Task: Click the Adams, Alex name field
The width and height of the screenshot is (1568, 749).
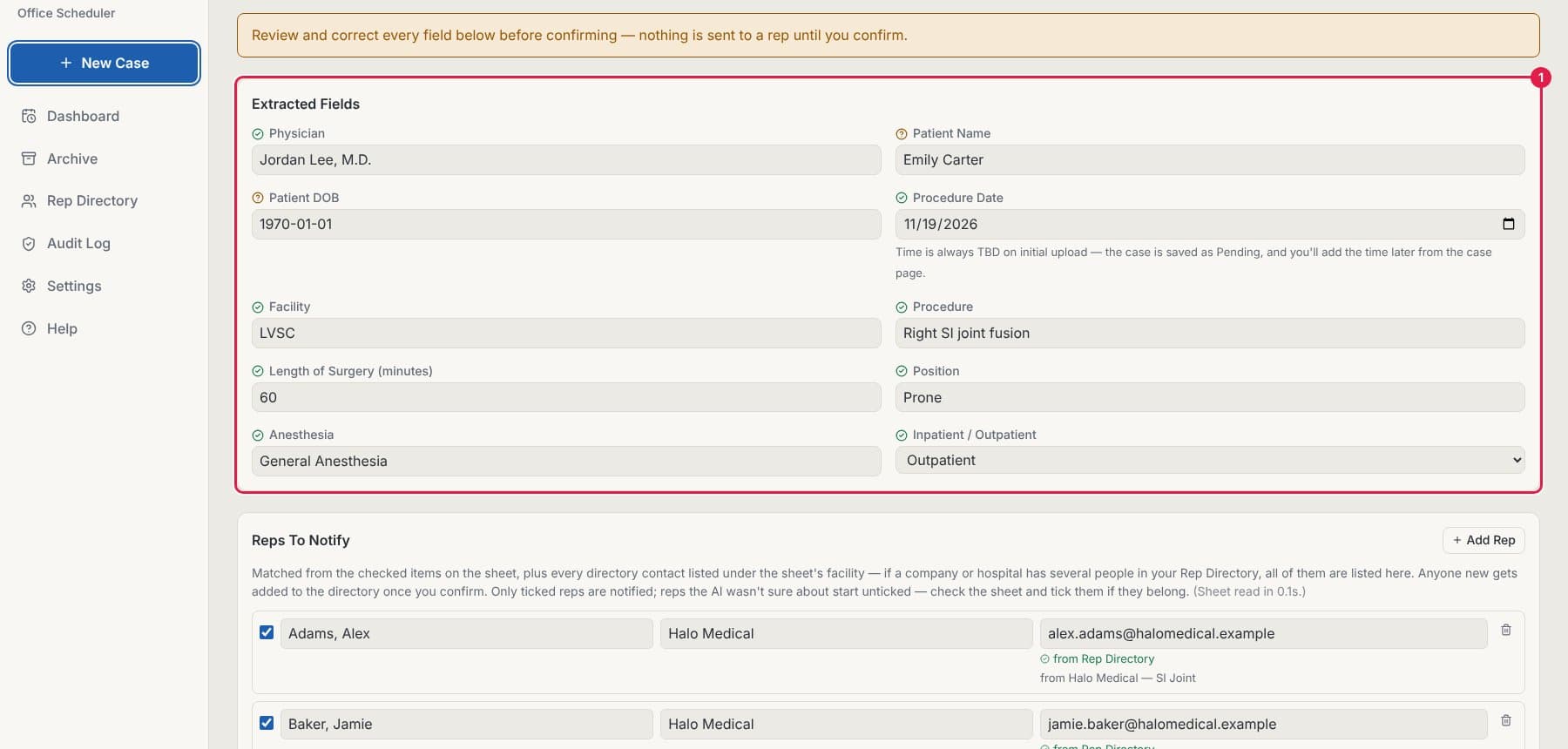Action: coord(467,633)
